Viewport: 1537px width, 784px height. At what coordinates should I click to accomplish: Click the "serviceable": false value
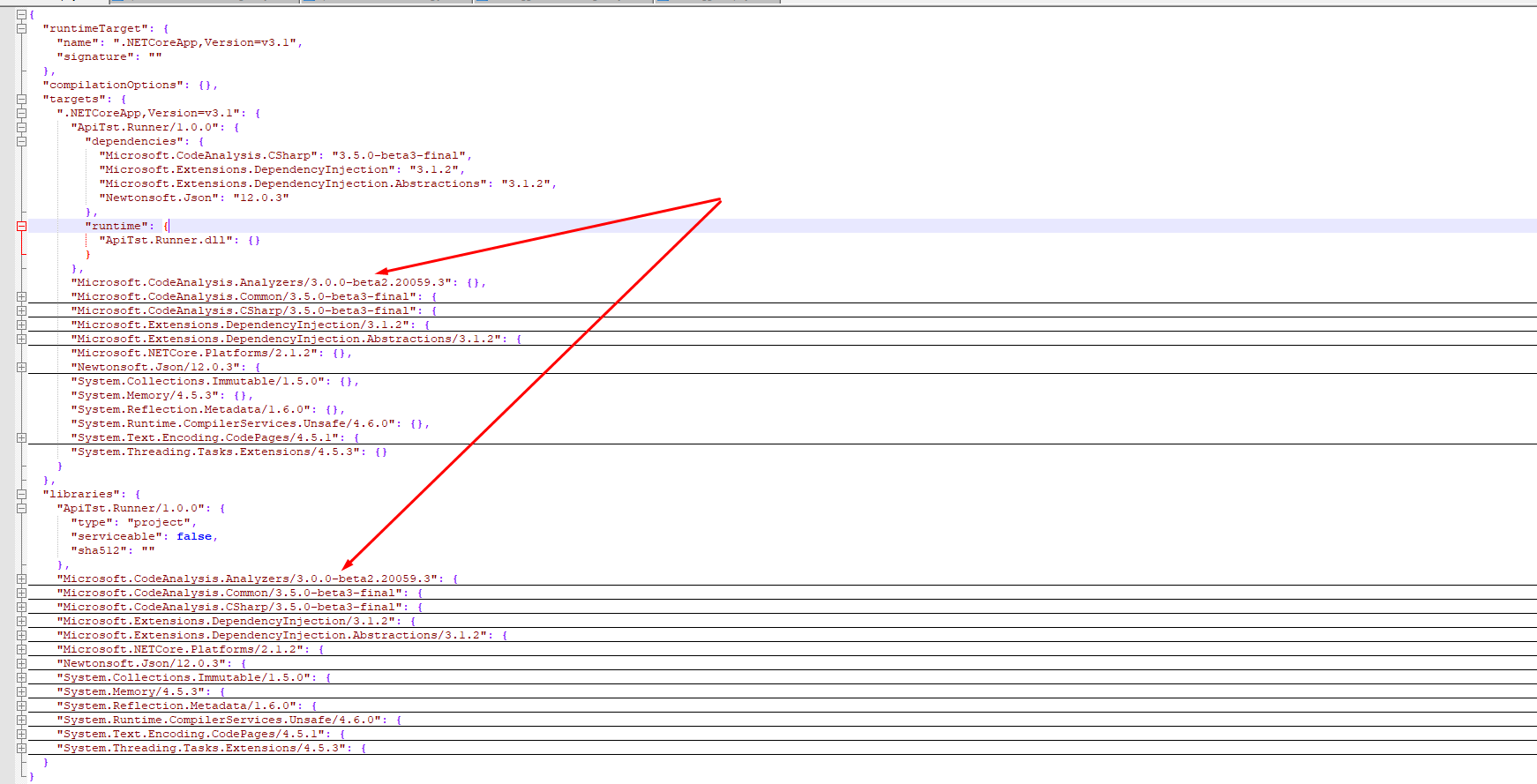pos(194,536)
